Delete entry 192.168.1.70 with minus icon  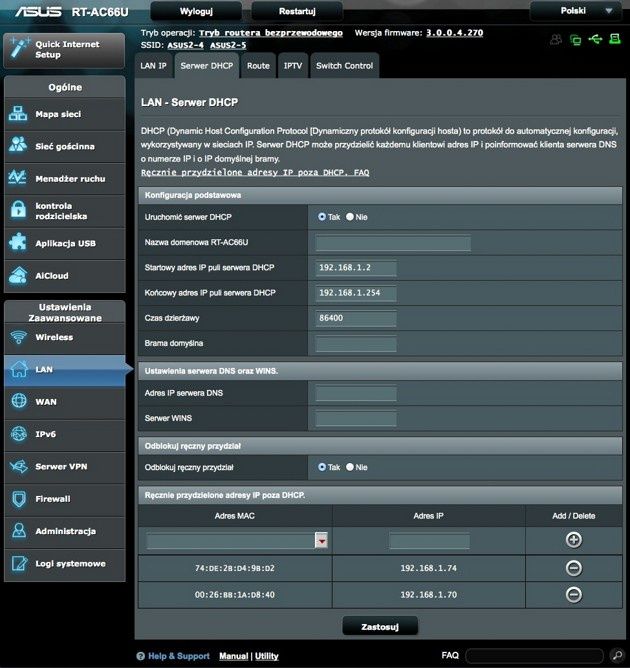(x=574, y=594)
